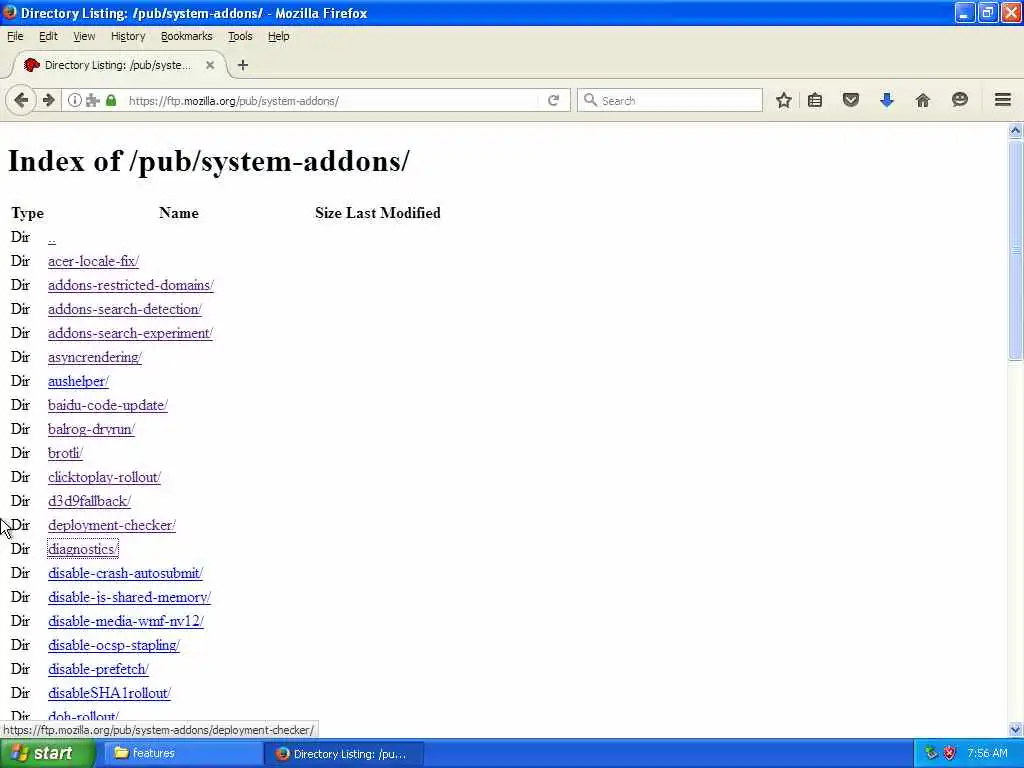Click the 'Name' column header
1024x768 pixels.
[179, 213]
